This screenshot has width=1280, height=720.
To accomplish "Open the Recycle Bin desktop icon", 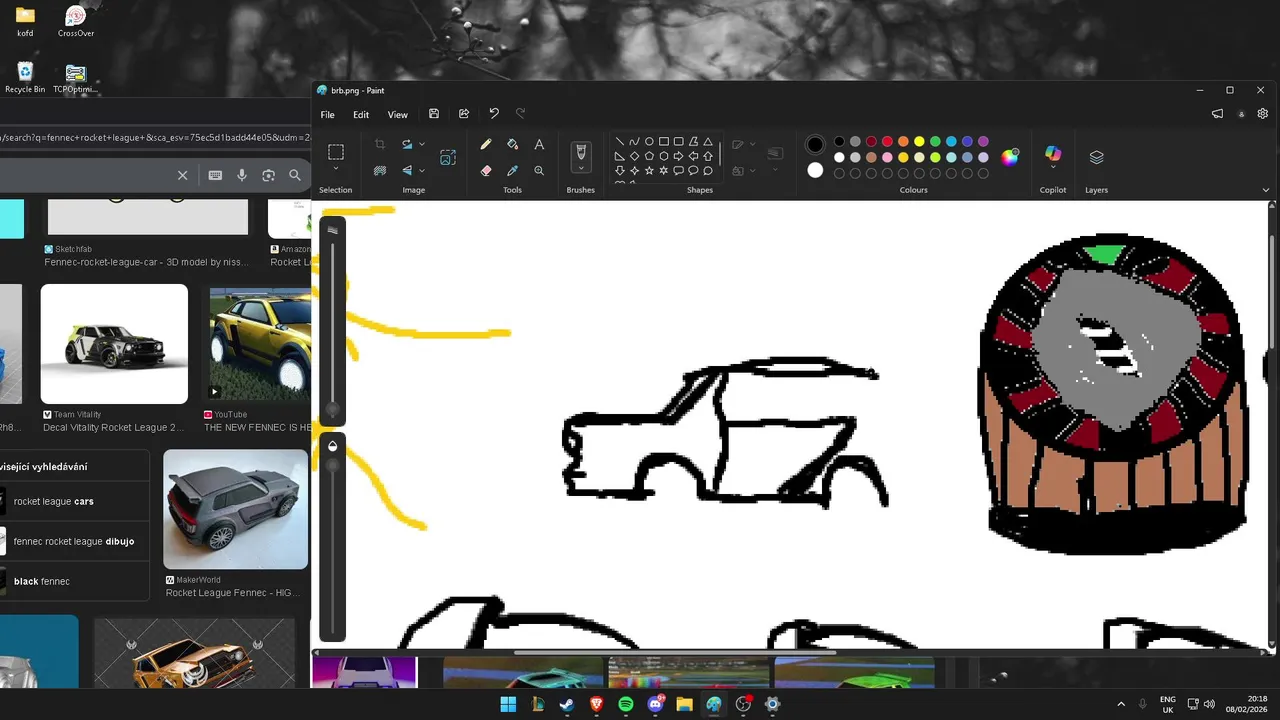I will [x=25, y=77].
